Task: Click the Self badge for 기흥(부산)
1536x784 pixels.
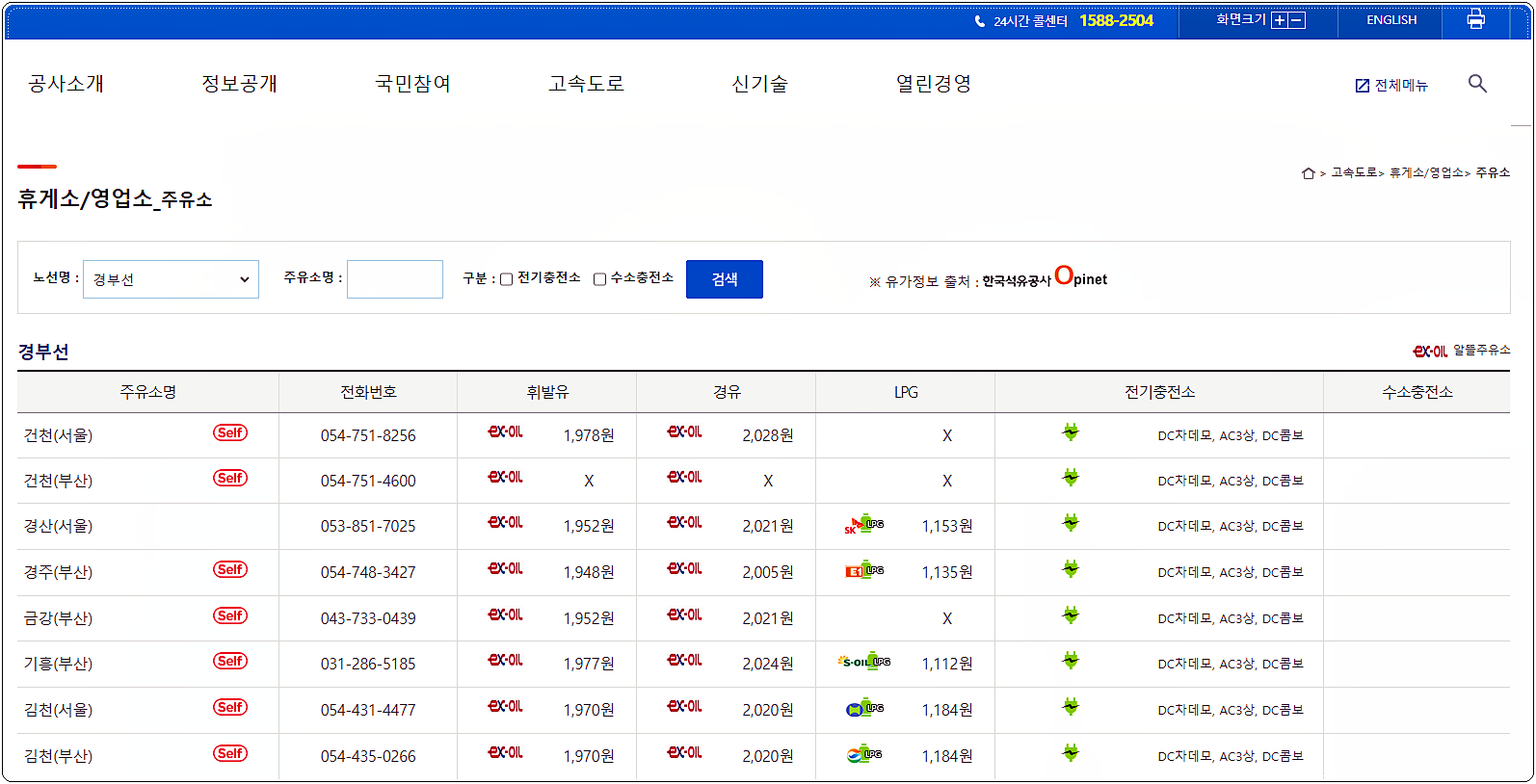Action: point(230,661)
